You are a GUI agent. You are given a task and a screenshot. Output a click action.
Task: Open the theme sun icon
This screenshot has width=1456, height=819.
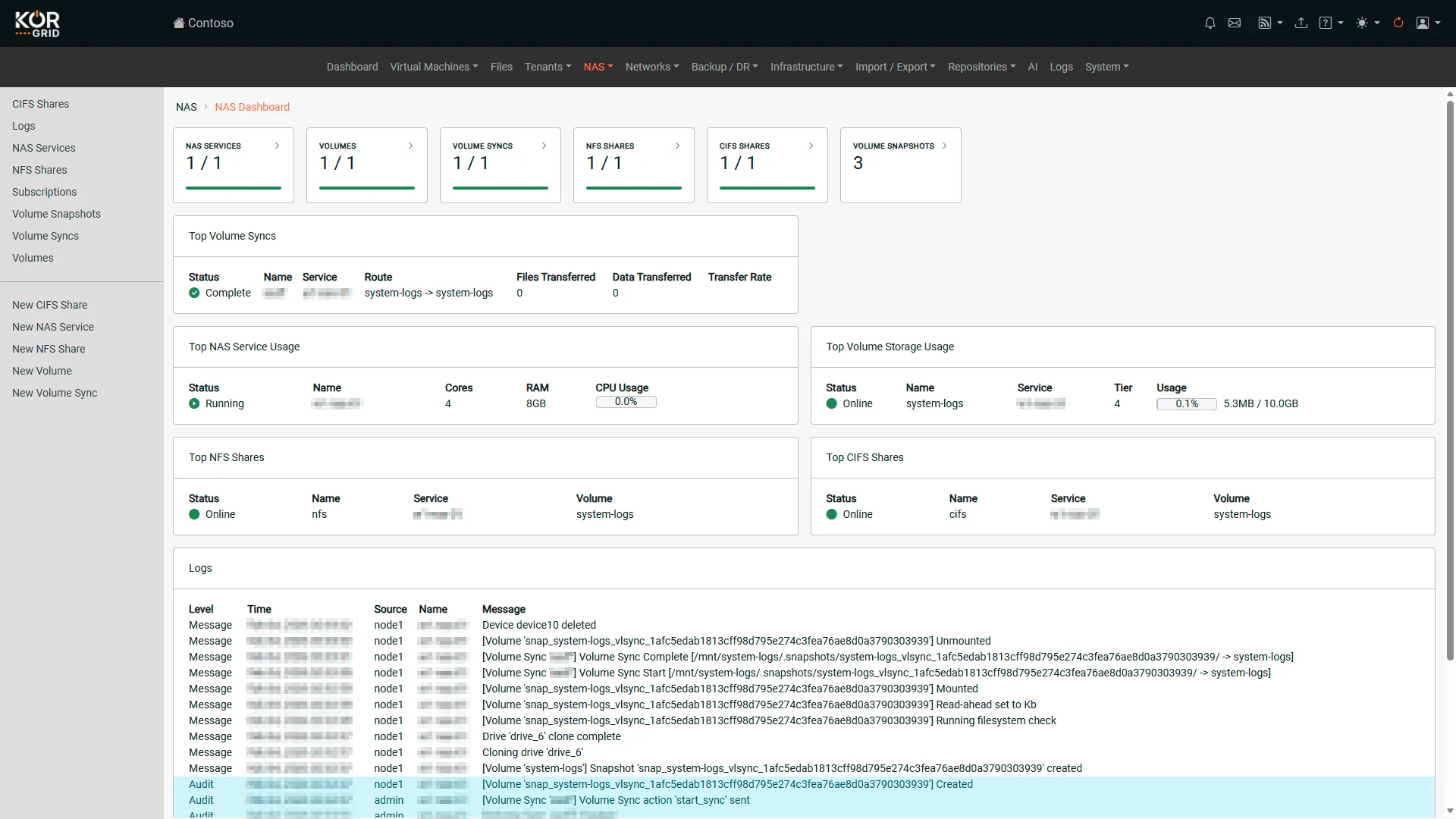[1368, 23]
